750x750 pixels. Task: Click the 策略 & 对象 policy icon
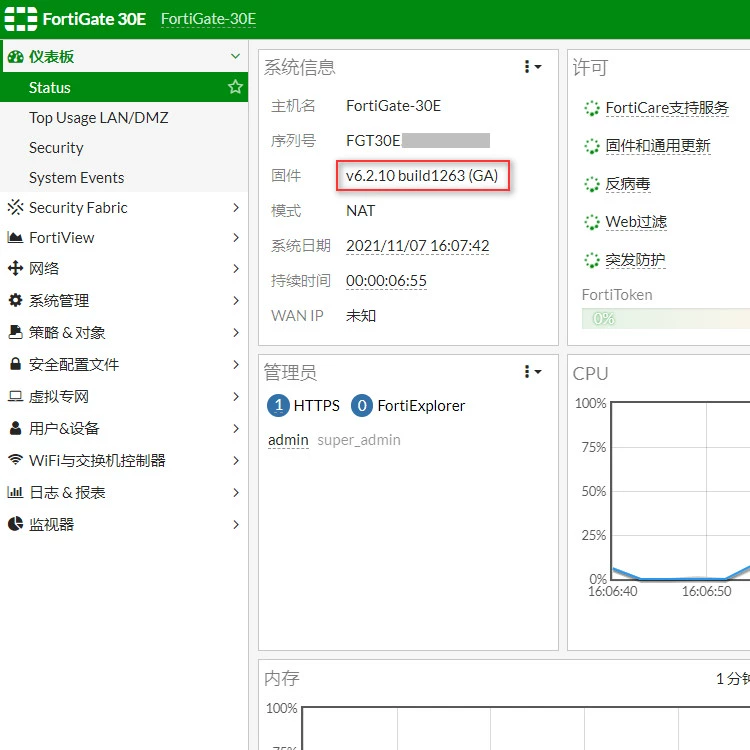tap(15, 332)
